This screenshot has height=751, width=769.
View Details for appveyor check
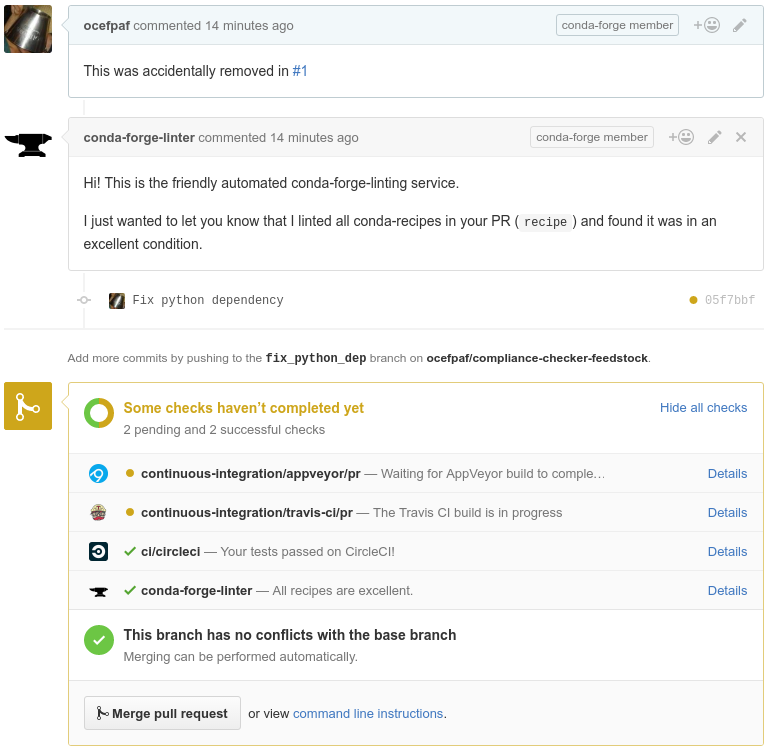727,474
